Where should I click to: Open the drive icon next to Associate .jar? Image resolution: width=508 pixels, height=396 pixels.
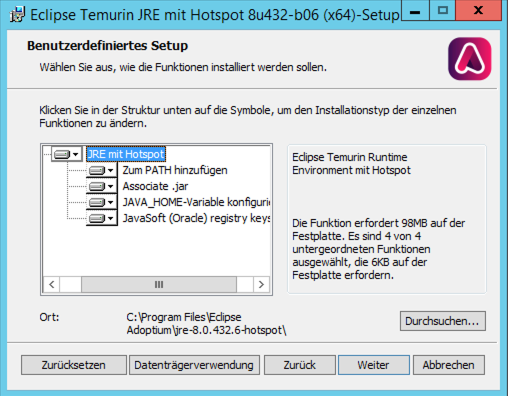(x=102, y=186)
